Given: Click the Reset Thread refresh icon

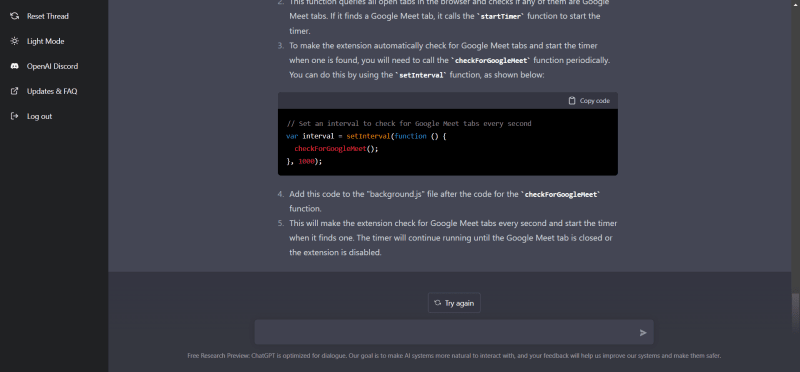Looking at the screenshot, I should [x=15, y=16].
